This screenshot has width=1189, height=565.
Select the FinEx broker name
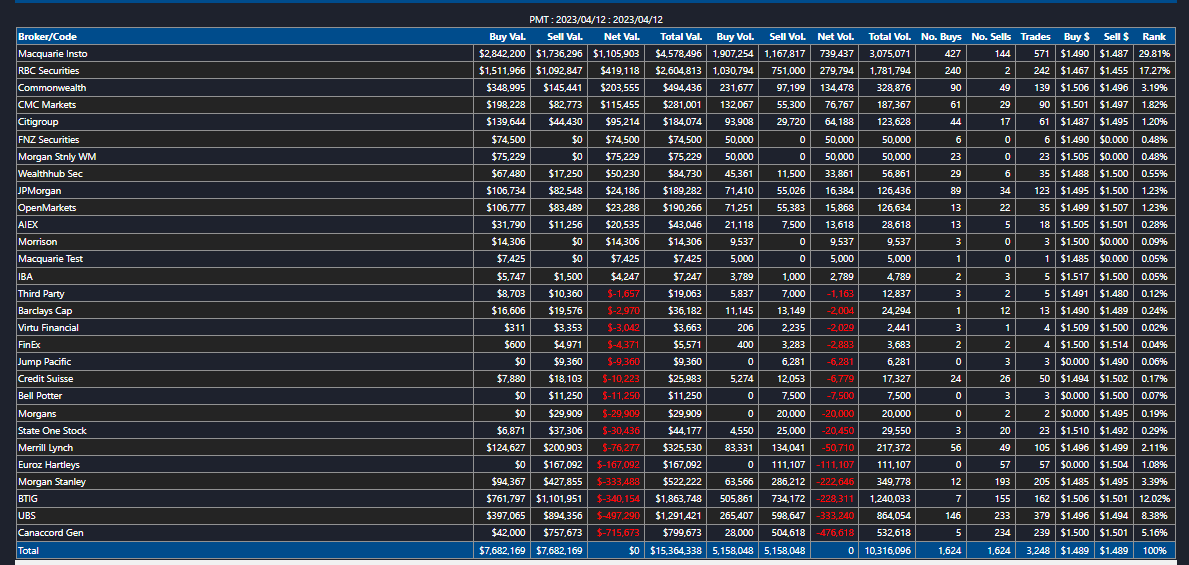click(x=29, y=345)
